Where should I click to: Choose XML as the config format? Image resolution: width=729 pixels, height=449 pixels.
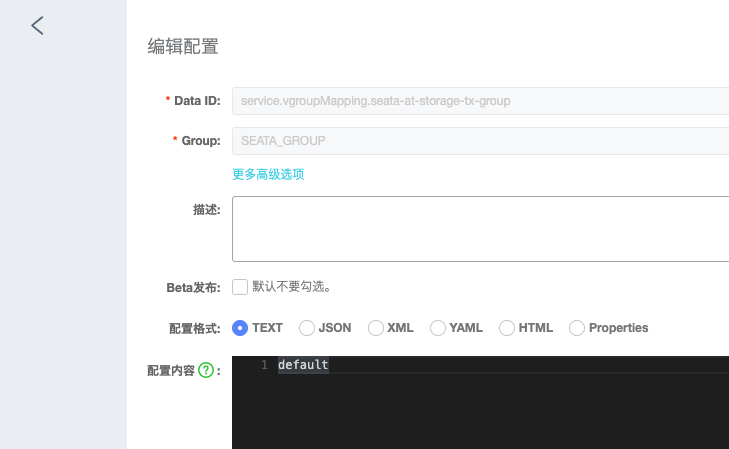coord(376,328)
